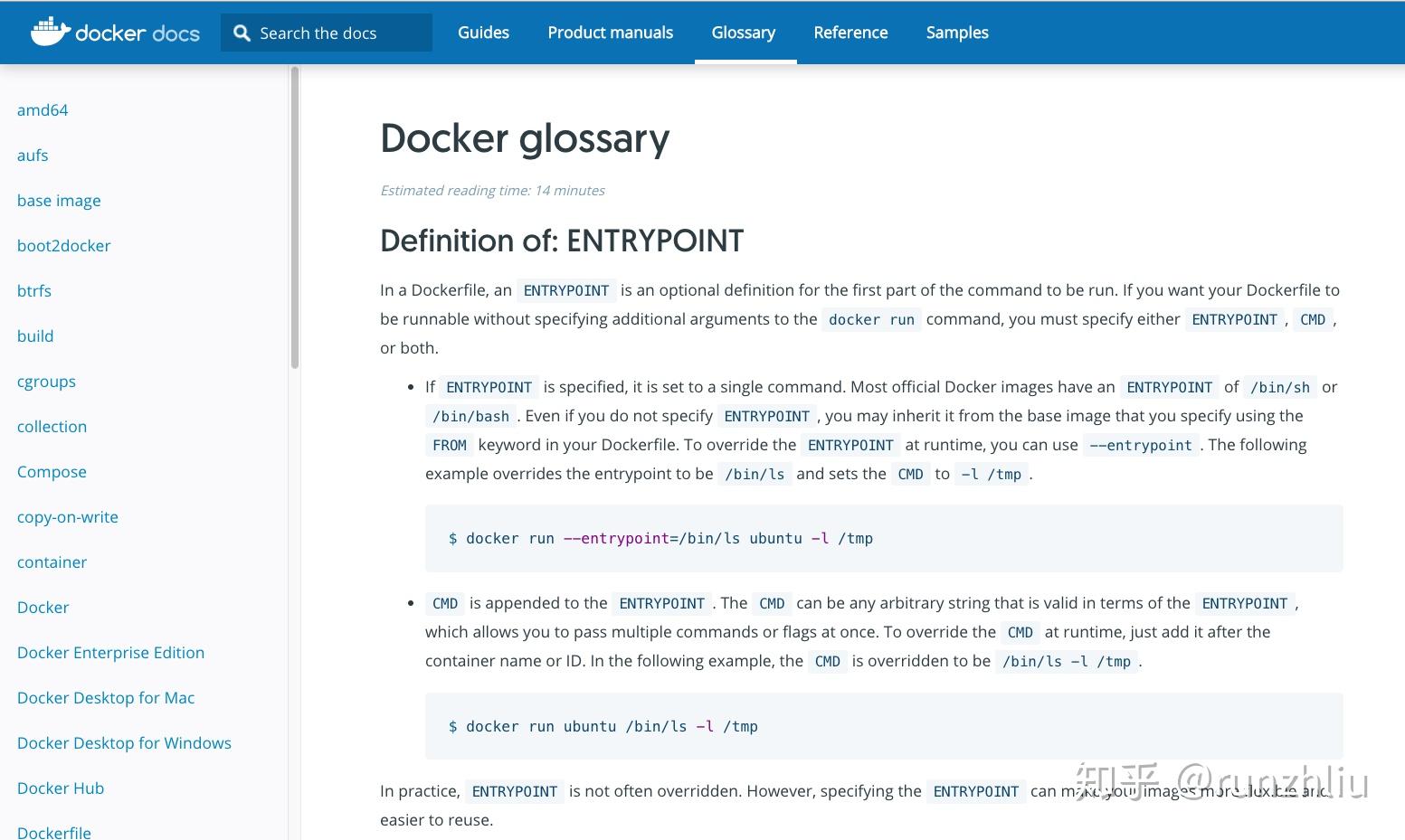Open the Docker Enterprise Edition entry
Viewport: 1405px width, 840px height.
110,652
